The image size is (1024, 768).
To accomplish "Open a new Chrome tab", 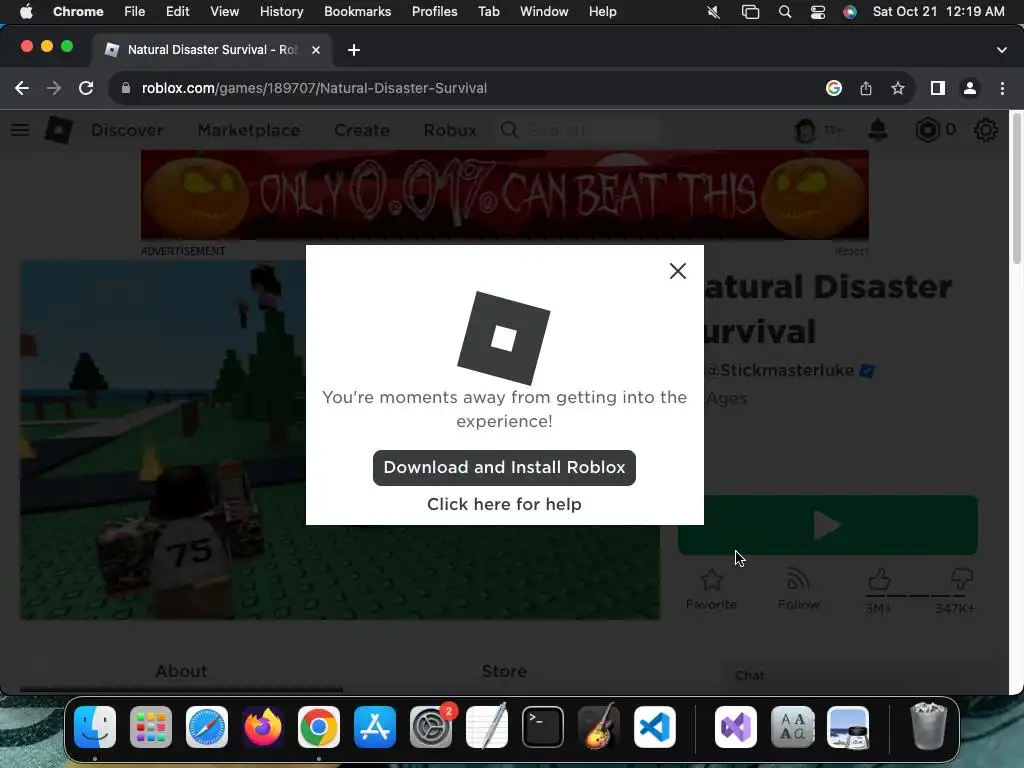I will coord(354,50).
